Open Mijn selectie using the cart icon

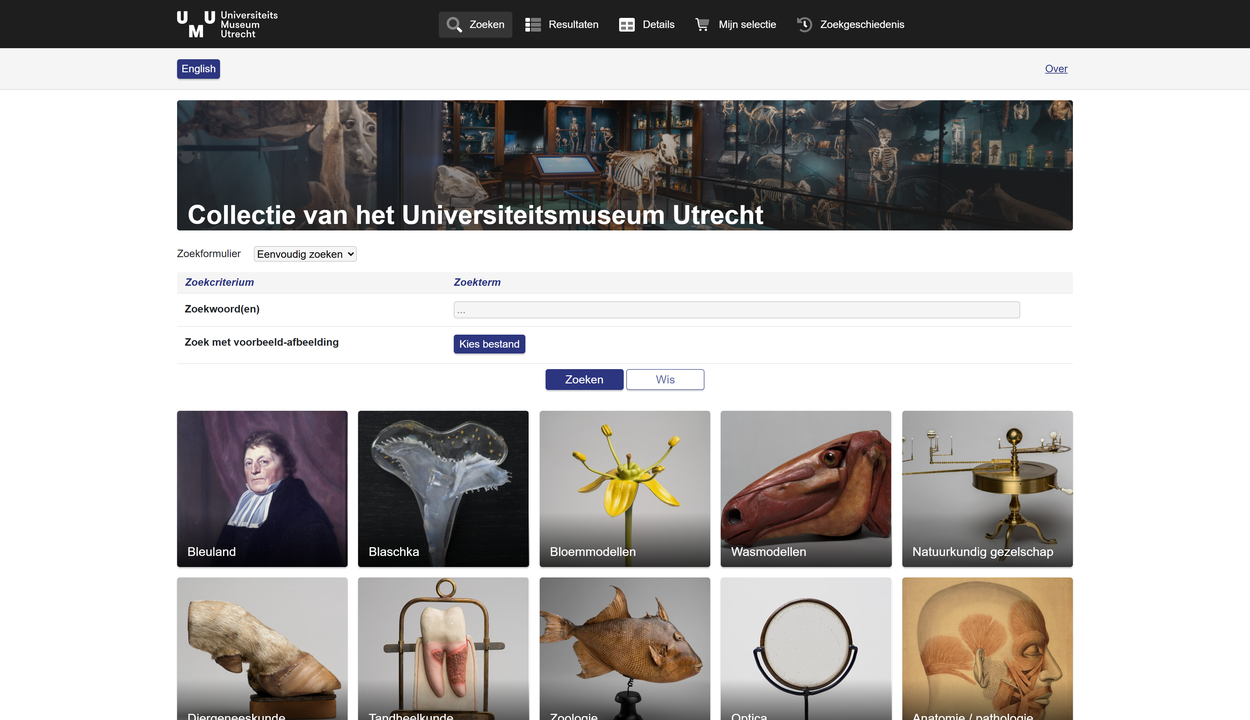(701, 24)
